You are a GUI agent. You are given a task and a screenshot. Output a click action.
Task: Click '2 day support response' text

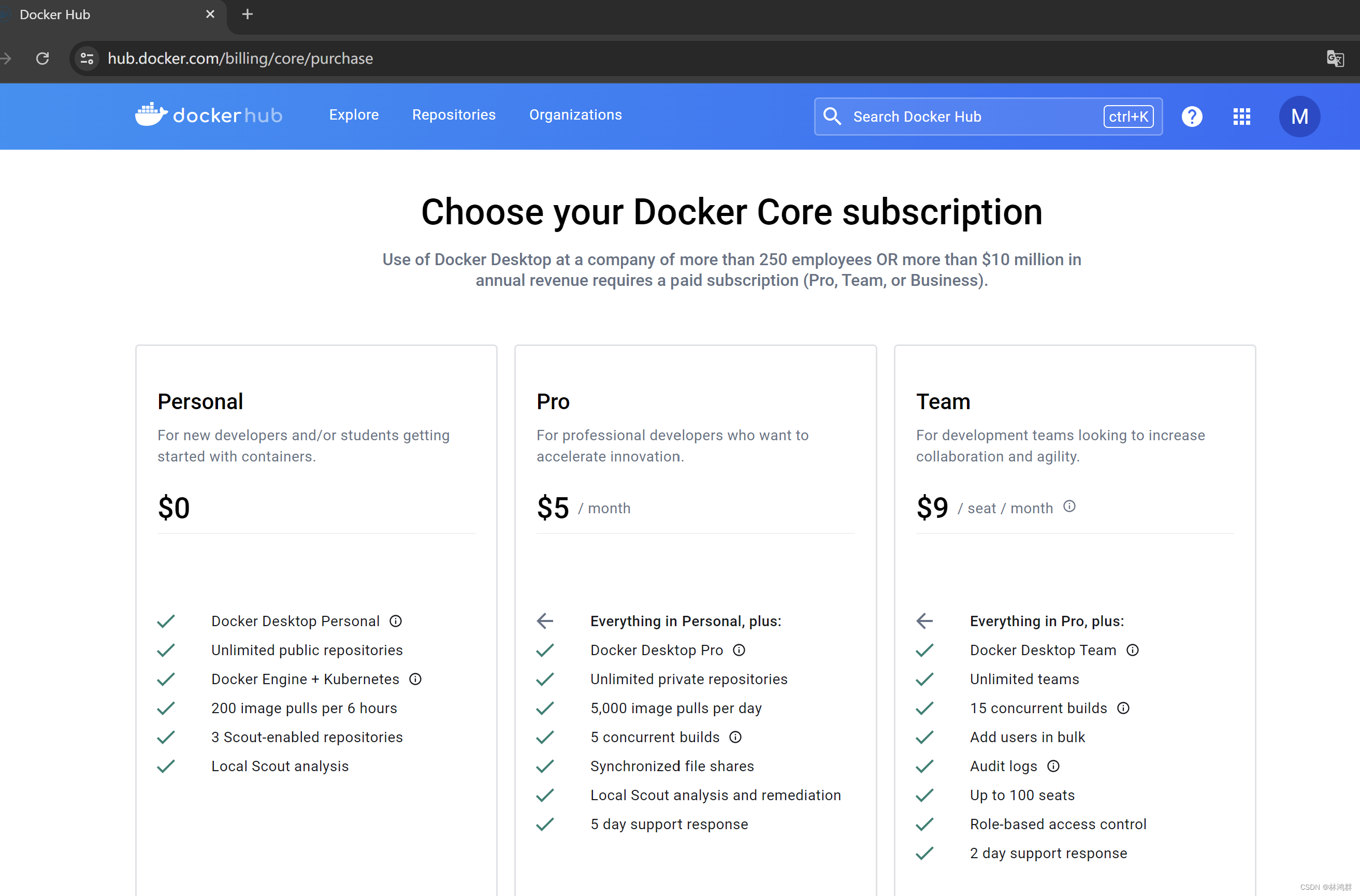1049,853
